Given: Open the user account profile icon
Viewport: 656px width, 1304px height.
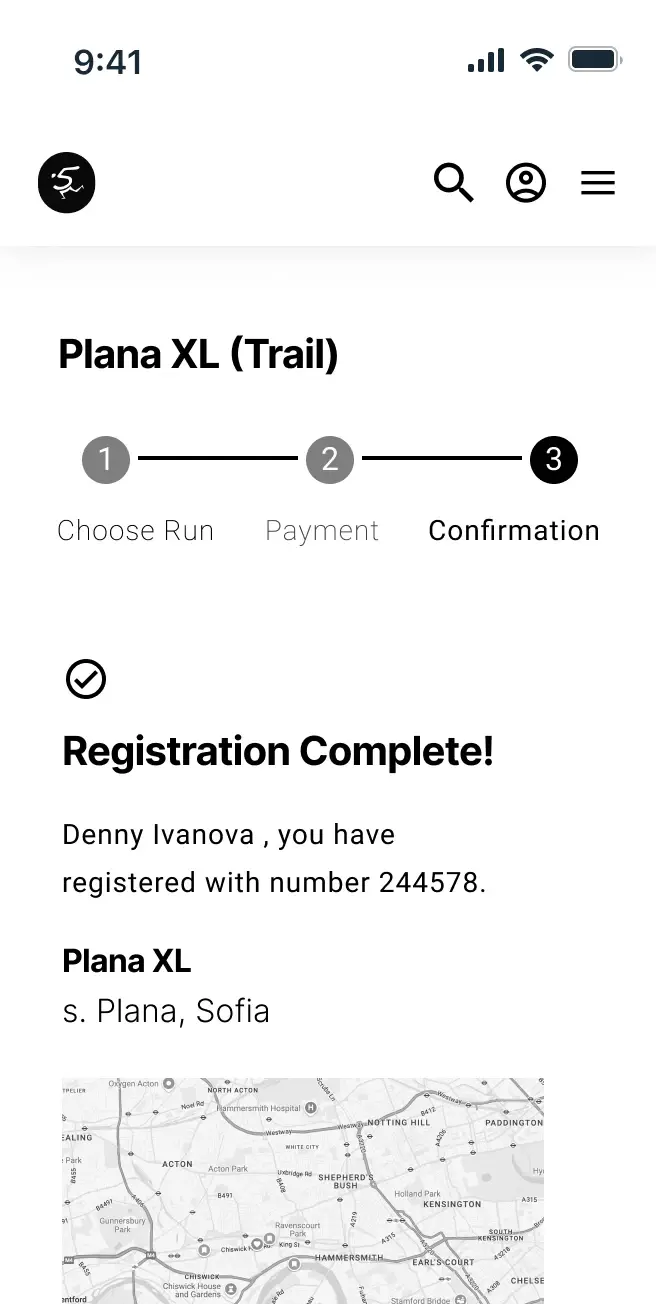Looking at the screenshot, I should pos(525,183).
